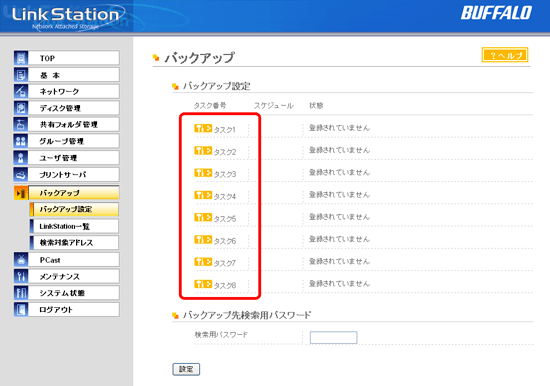Open the タスク2 link

(225, 152)
